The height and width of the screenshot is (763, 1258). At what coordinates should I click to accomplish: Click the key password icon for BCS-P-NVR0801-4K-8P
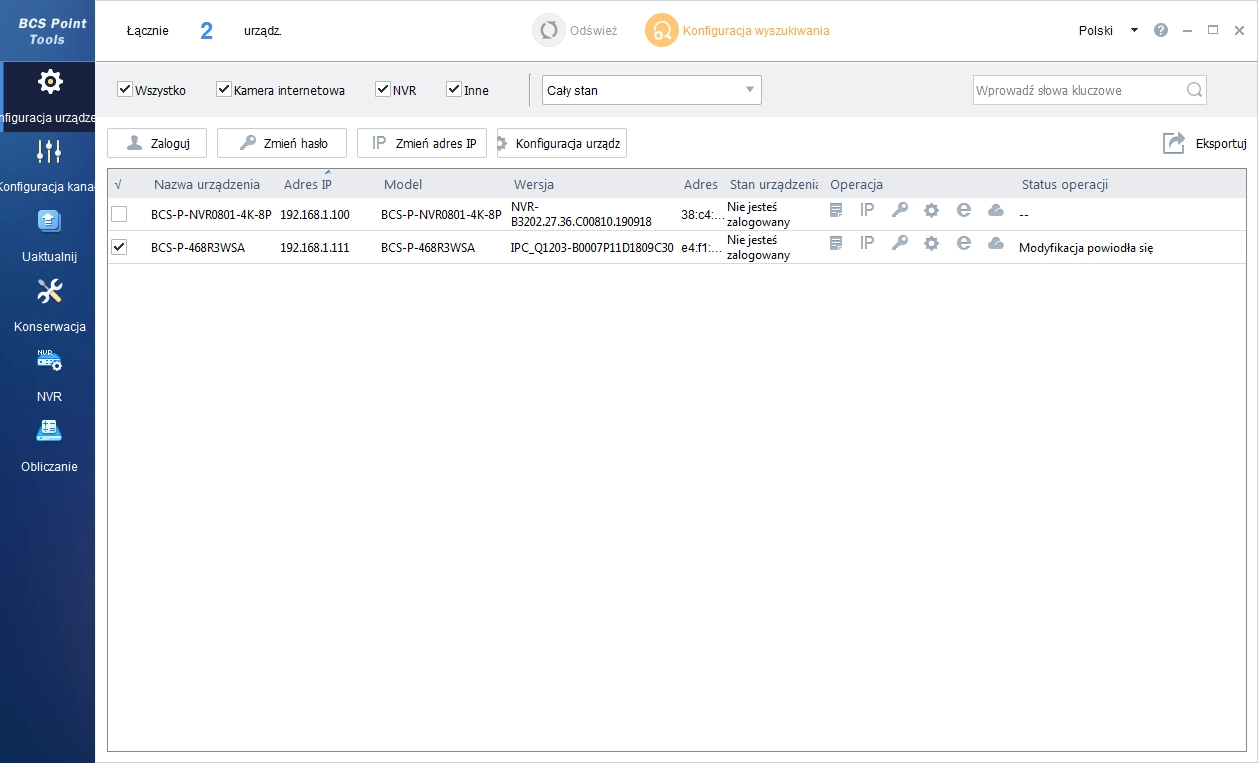click(x=899, y=210)
